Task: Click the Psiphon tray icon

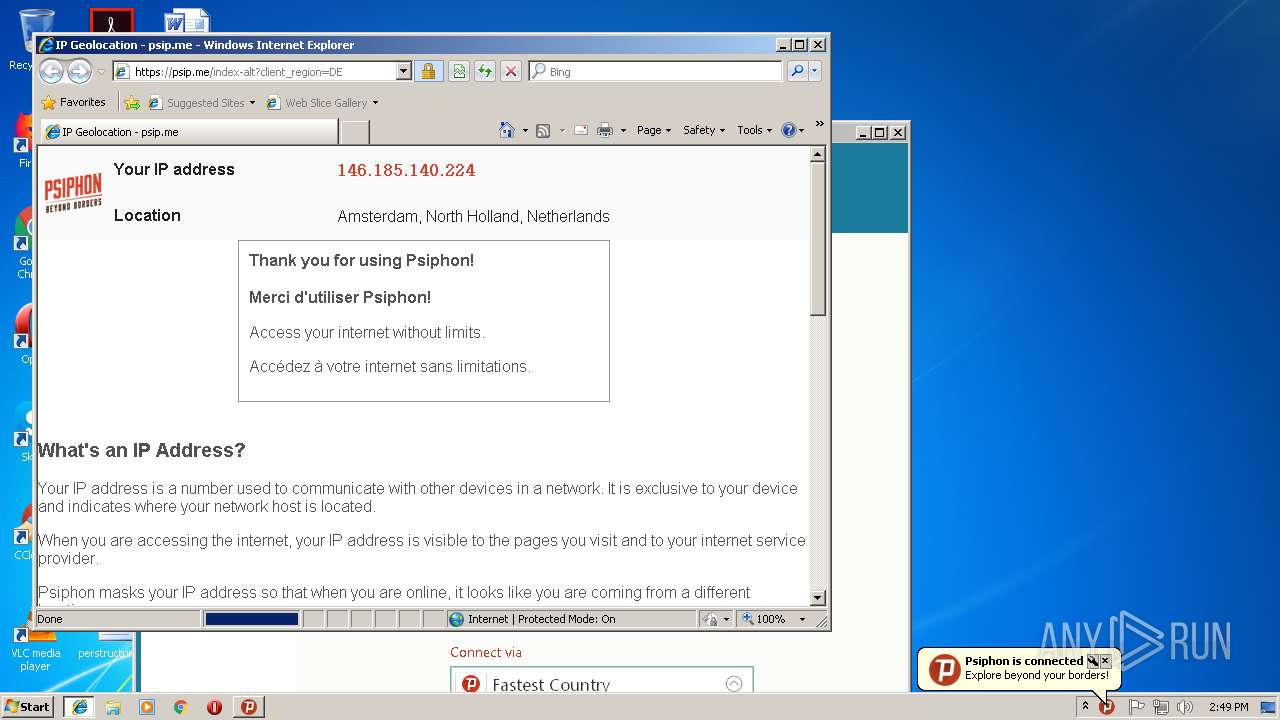Action: (1107, 707)
